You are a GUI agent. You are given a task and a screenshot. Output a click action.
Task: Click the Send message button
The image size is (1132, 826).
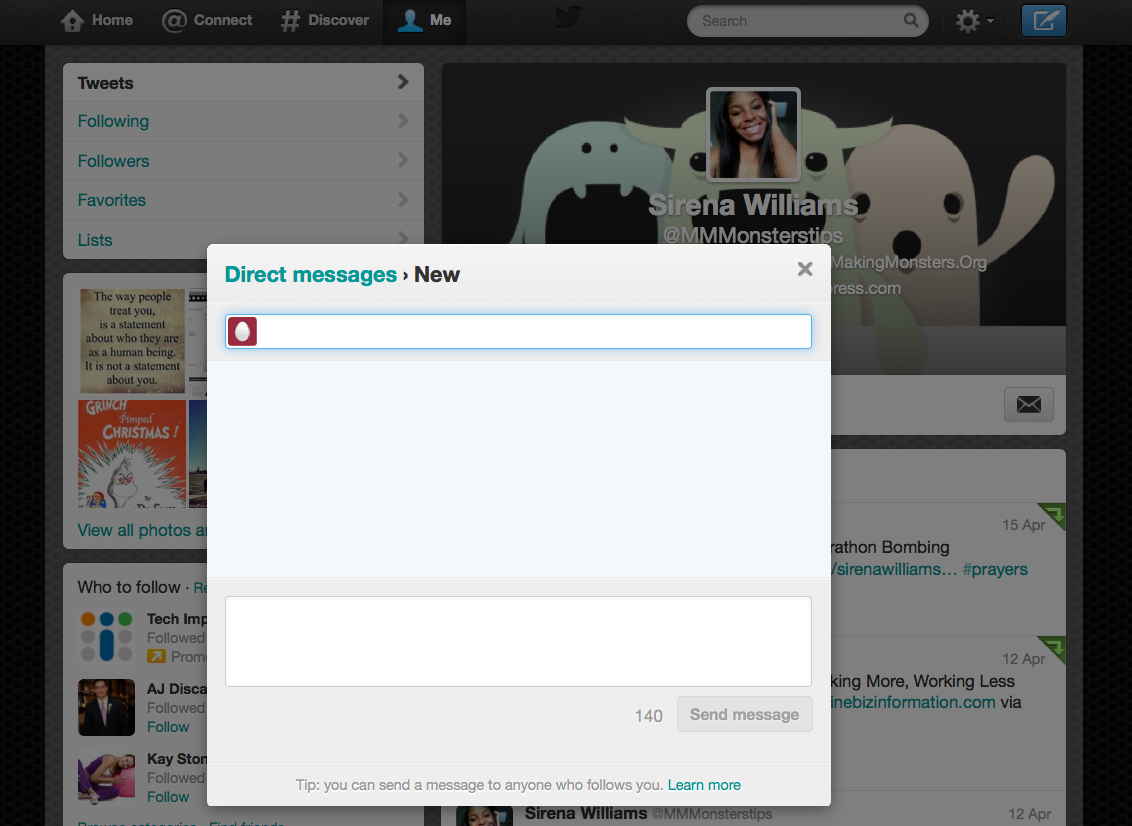(744, 714)
